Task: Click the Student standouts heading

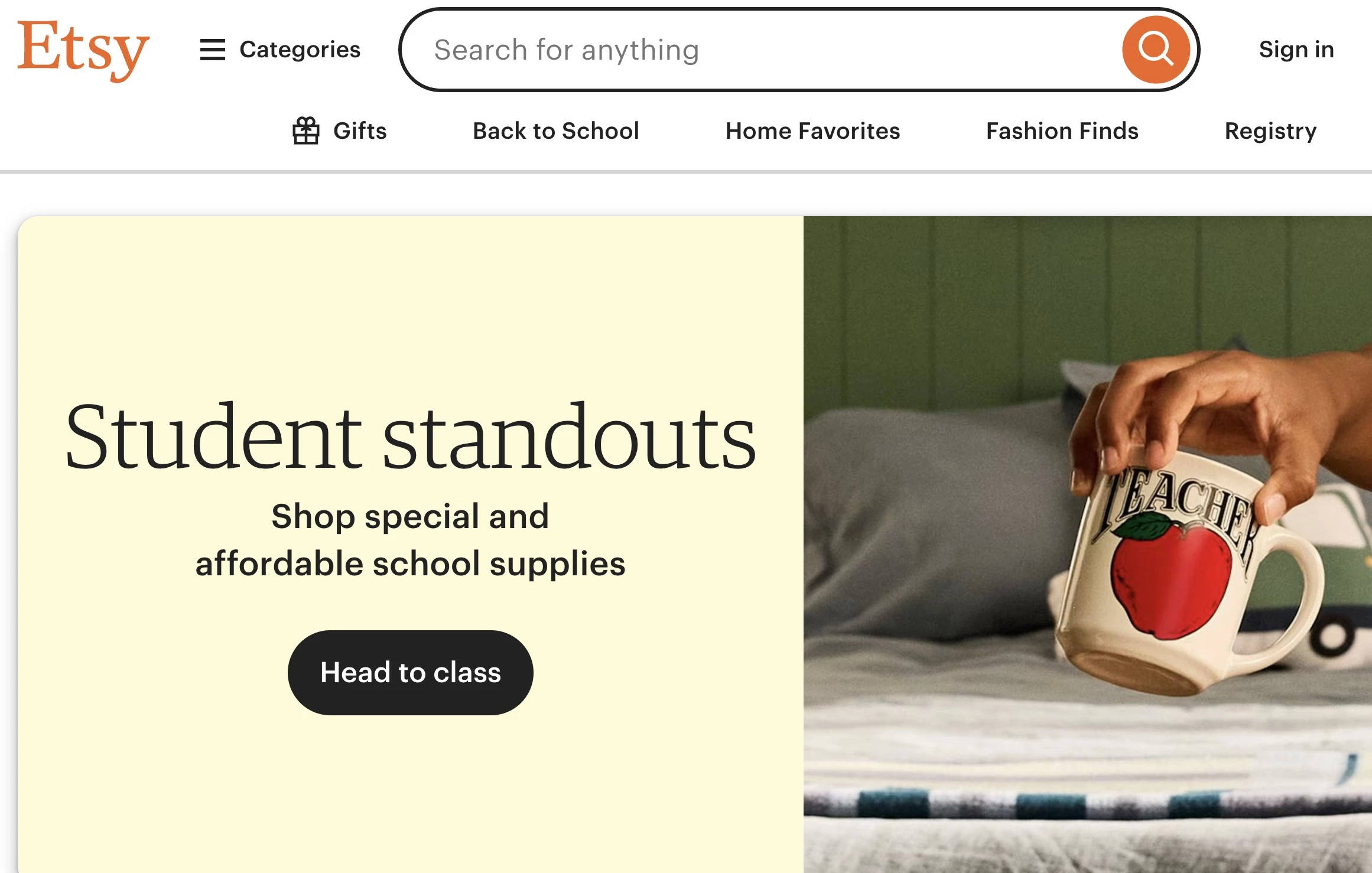Action: click(411, 436)
